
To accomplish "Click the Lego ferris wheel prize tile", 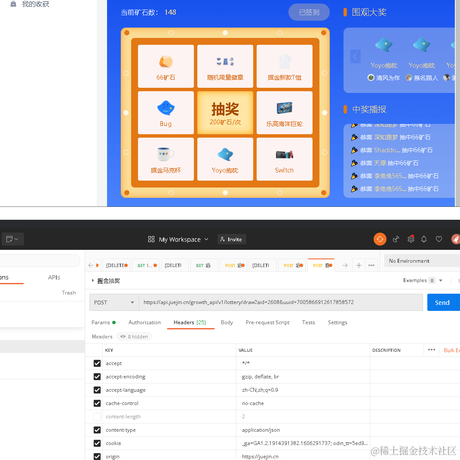I will pos(284,113).
